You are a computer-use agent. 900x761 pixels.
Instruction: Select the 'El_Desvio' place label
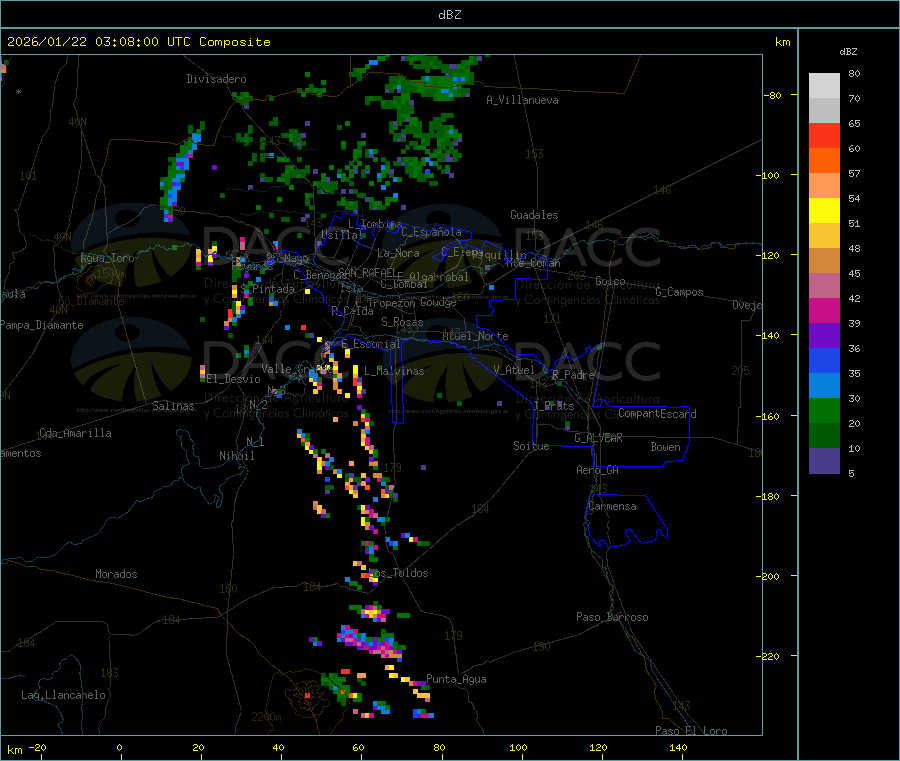[x=233, y=379]
